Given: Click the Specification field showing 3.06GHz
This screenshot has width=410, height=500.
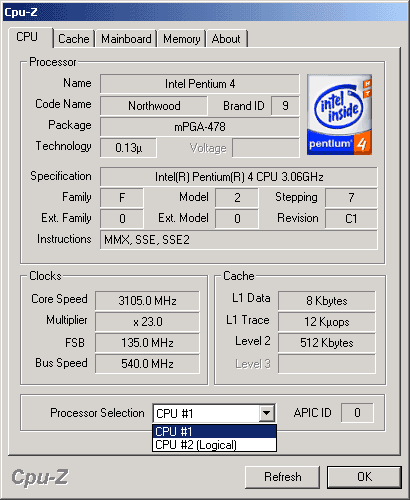Looking at the screenshot, I should 239,177.
